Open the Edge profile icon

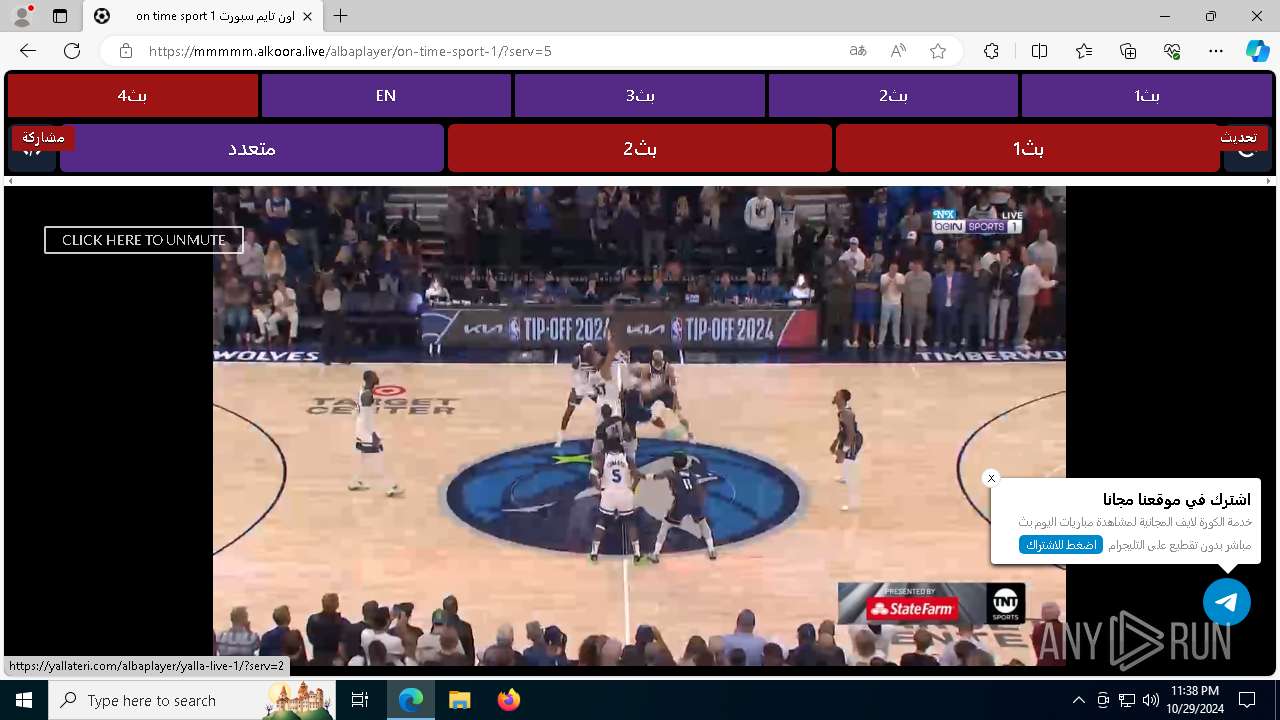tap(22, 16)
